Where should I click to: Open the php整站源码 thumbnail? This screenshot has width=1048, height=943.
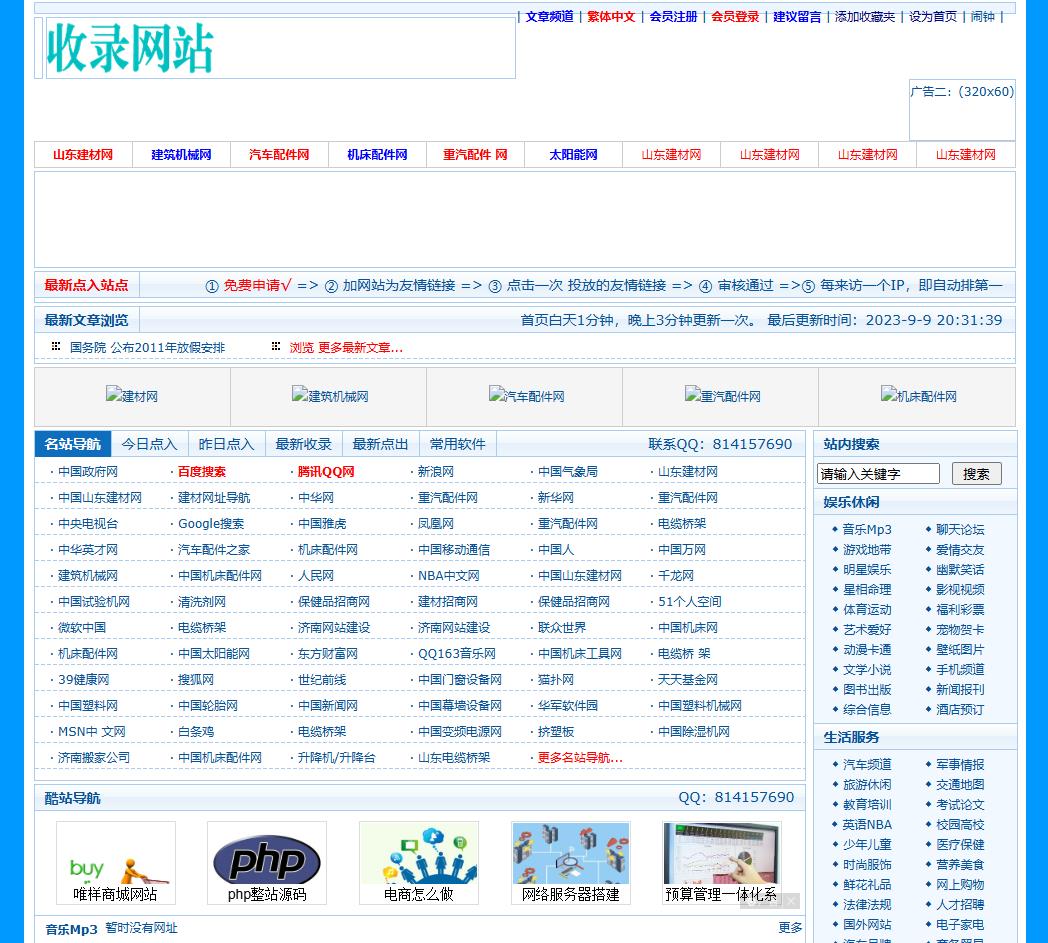(267, 862)
